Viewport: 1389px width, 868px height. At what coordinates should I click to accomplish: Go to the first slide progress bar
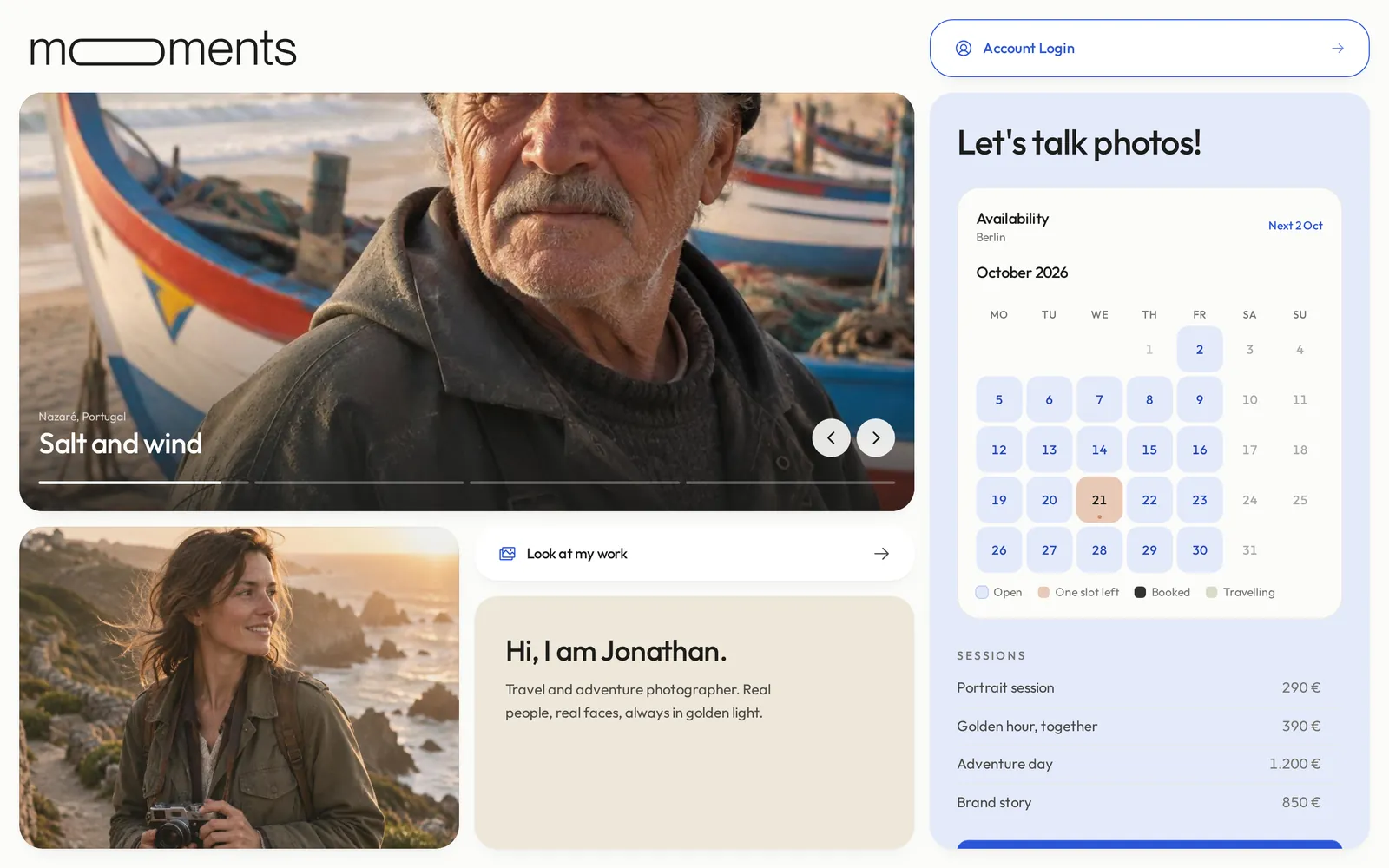tap(144, 482)
